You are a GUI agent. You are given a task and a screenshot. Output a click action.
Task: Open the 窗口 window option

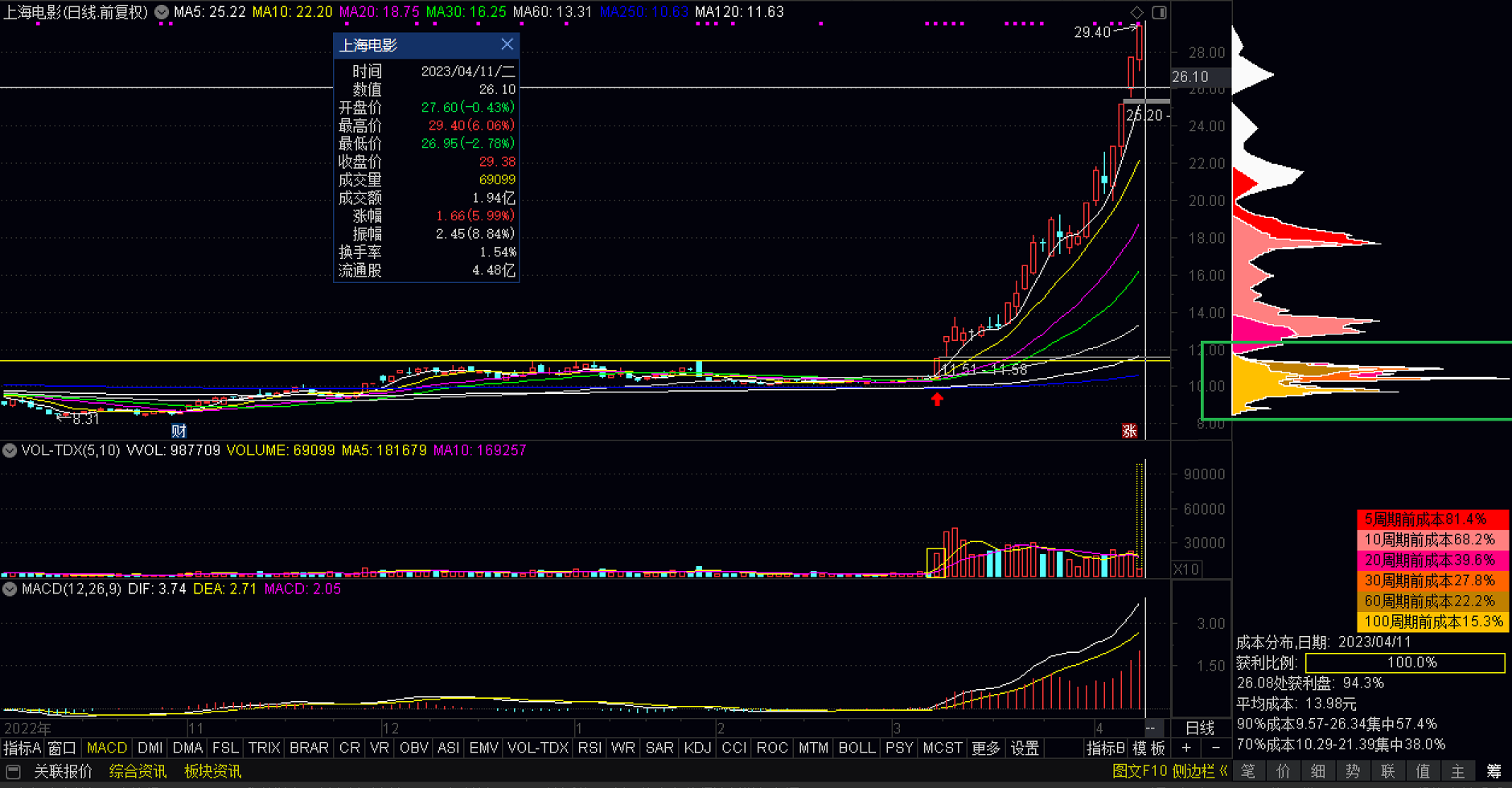pyautogui.click(x=61, y=748)
